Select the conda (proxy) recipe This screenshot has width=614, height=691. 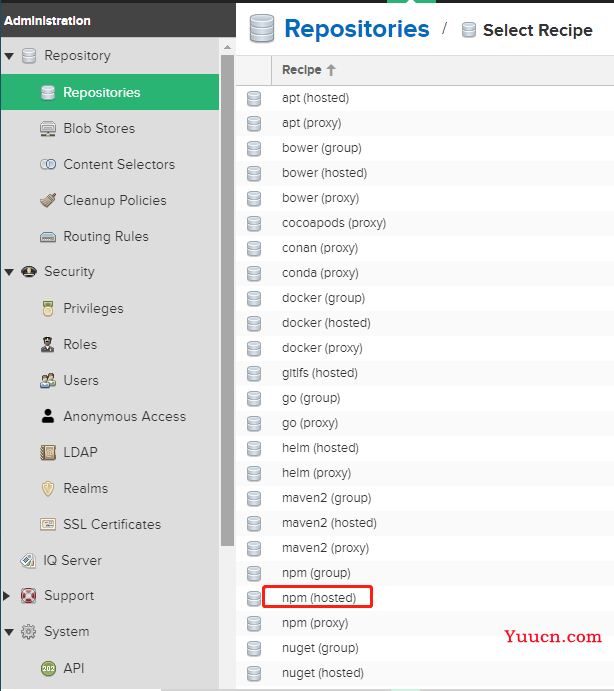(320, 273)
